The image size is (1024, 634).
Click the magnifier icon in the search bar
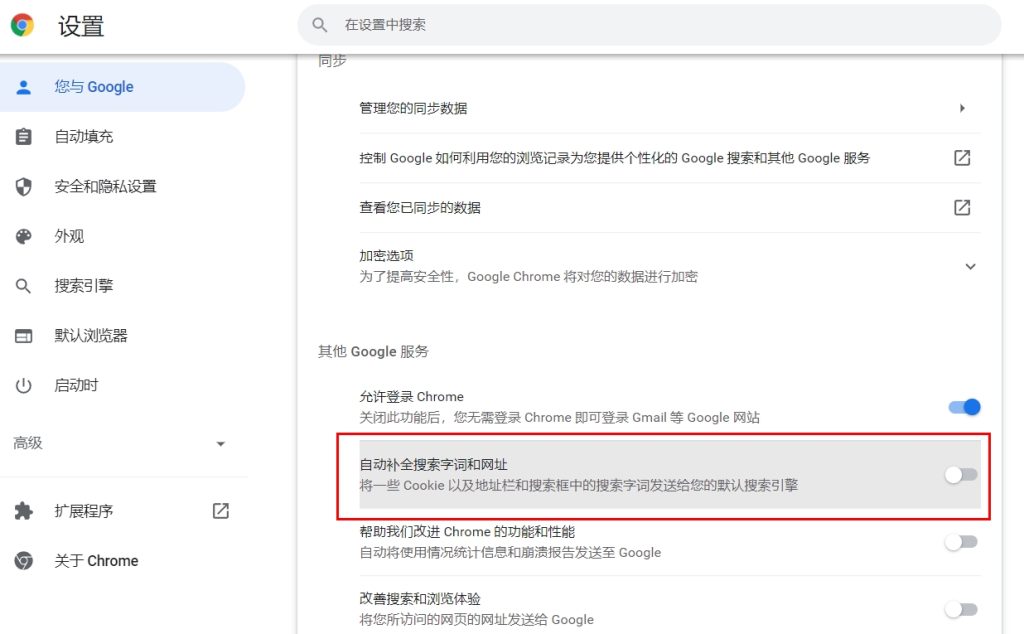[319, 25]
